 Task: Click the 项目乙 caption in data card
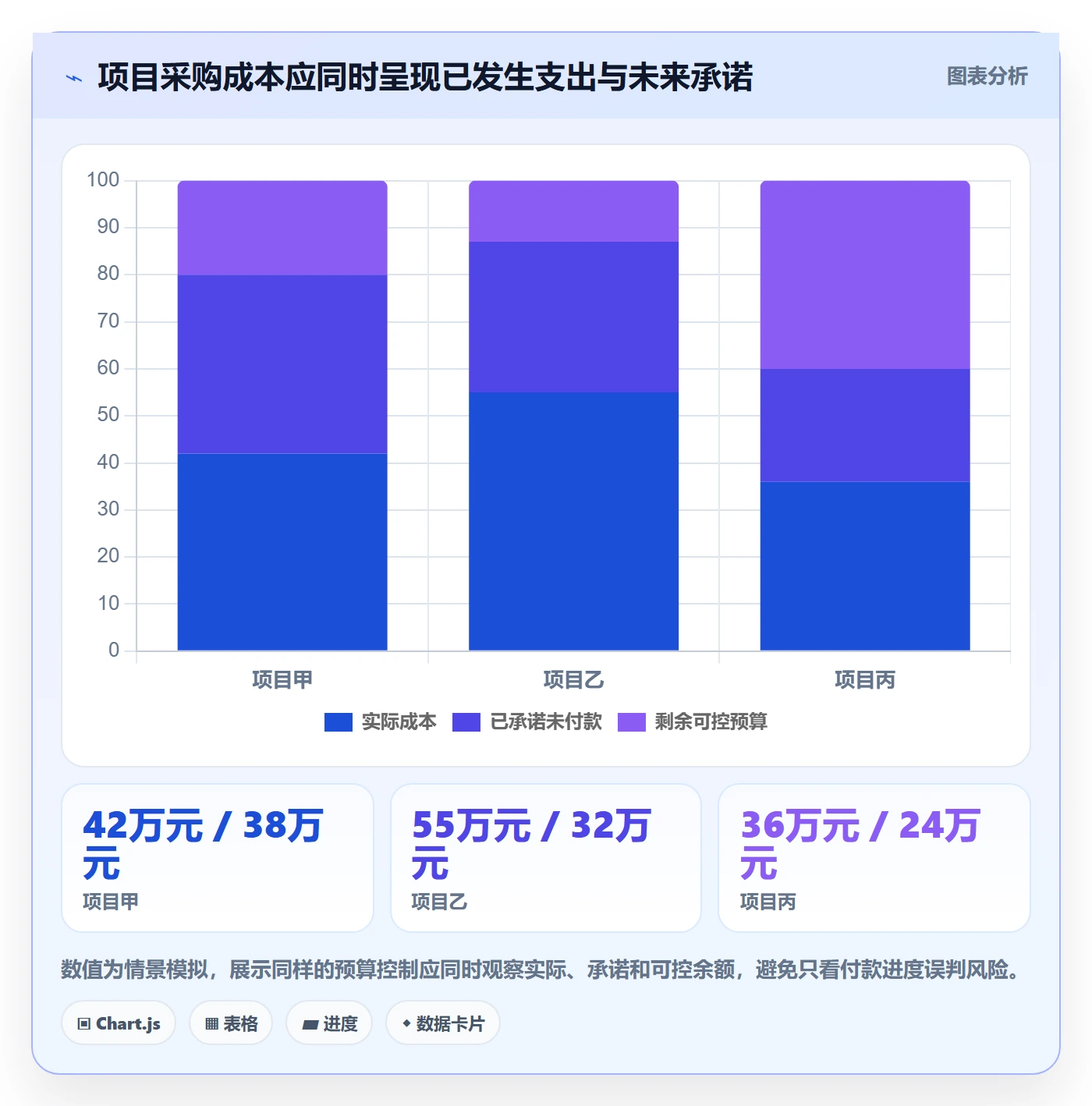pos(439,902)
